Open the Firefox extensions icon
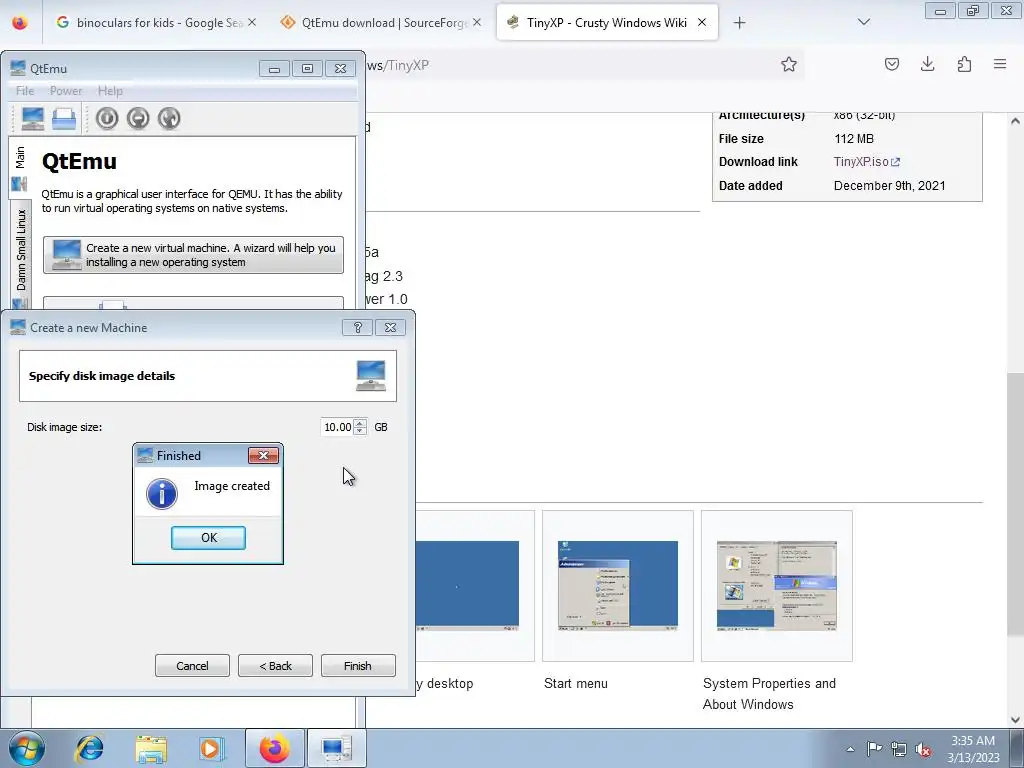This screenshot has height=768, width=1024. (965, 64)
